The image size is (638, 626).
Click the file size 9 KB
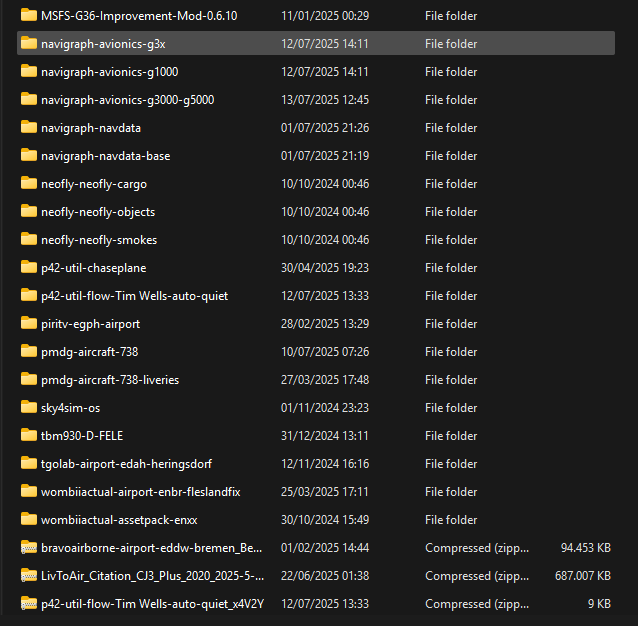(599, 604)
